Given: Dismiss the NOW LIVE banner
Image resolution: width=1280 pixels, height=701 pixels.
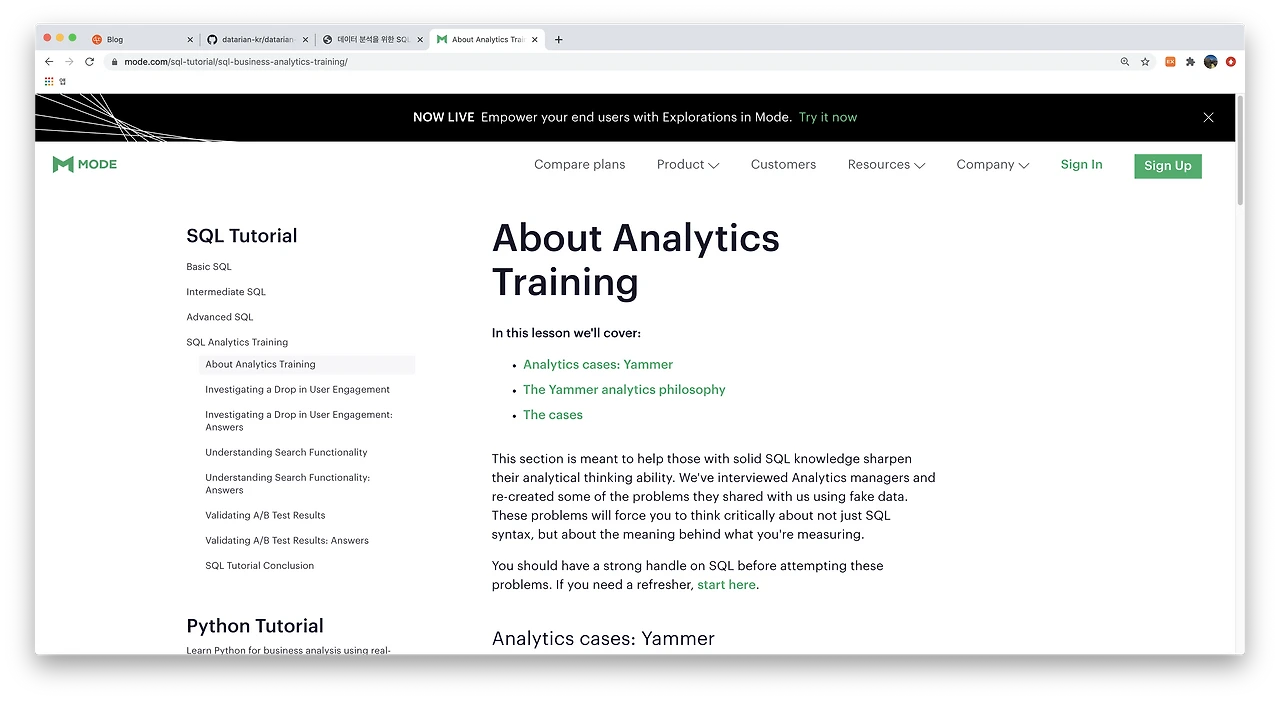Looking at the screenshot, I should [1208, 118].
